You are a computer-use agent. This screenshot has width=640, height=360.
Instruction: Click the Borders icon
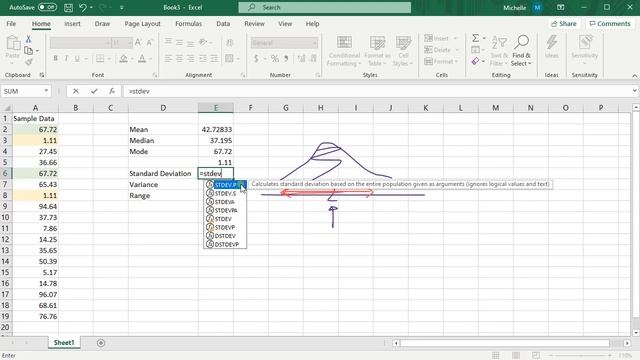100,59
